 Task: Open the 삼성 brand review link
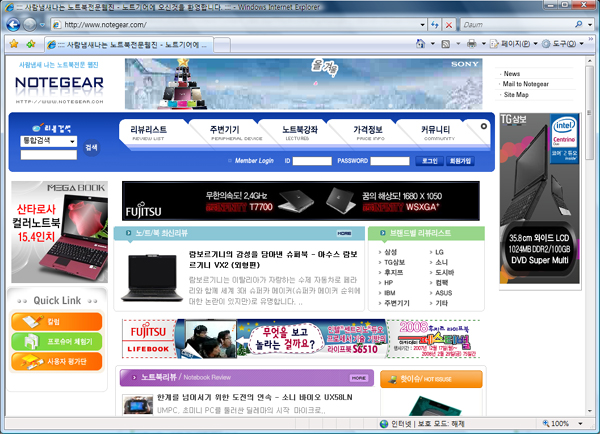click(x=390, y=252)
